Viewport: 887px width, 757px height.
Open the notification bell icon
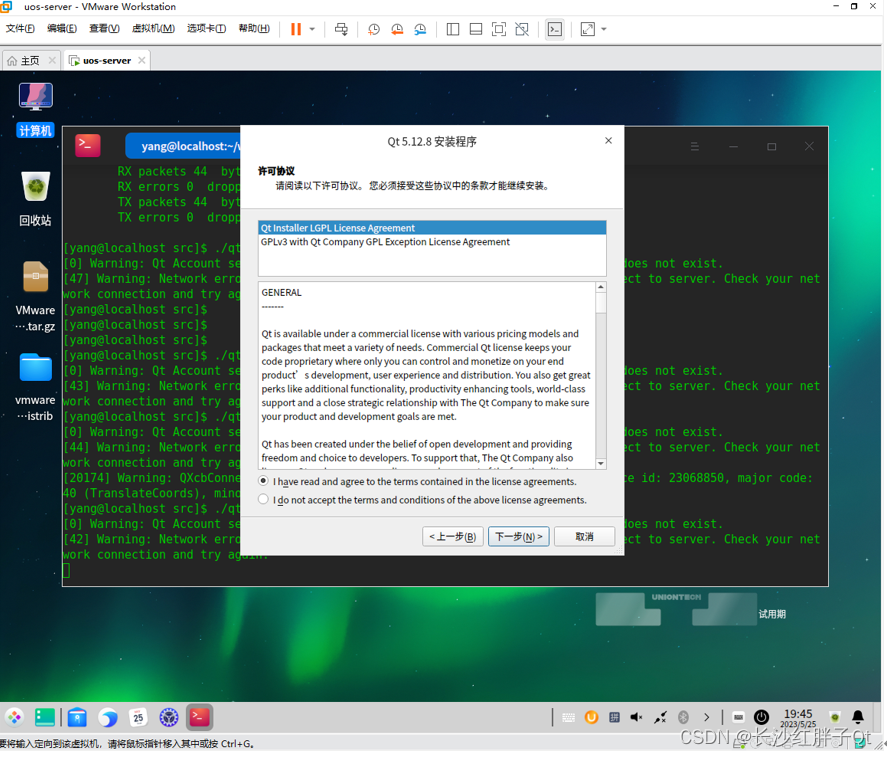(x=858, y=717)
